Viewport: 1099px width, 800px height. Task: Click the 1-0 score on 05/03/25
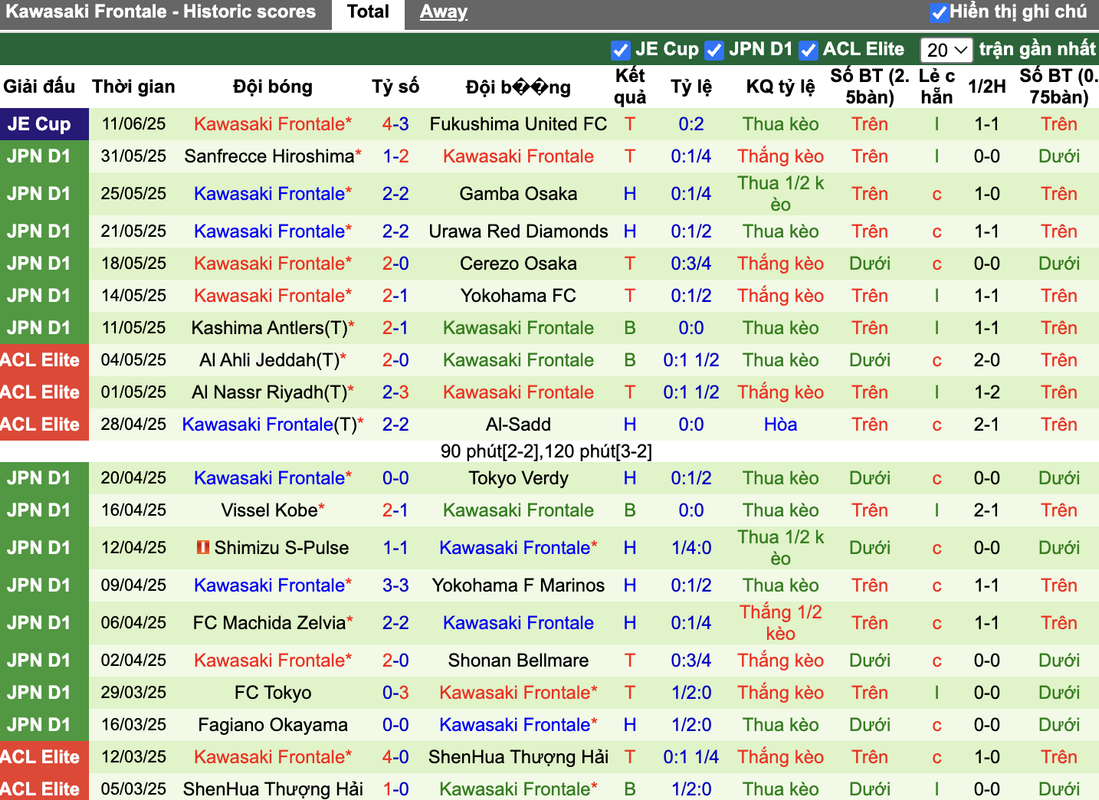point(395,789)
